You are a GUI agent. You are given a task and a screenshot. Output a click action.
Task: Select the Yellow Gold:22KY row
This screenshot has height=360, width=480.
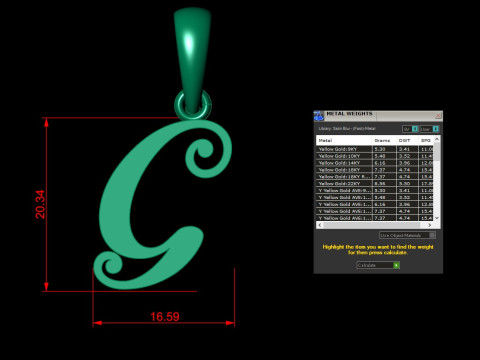click(x=375, y=183)
